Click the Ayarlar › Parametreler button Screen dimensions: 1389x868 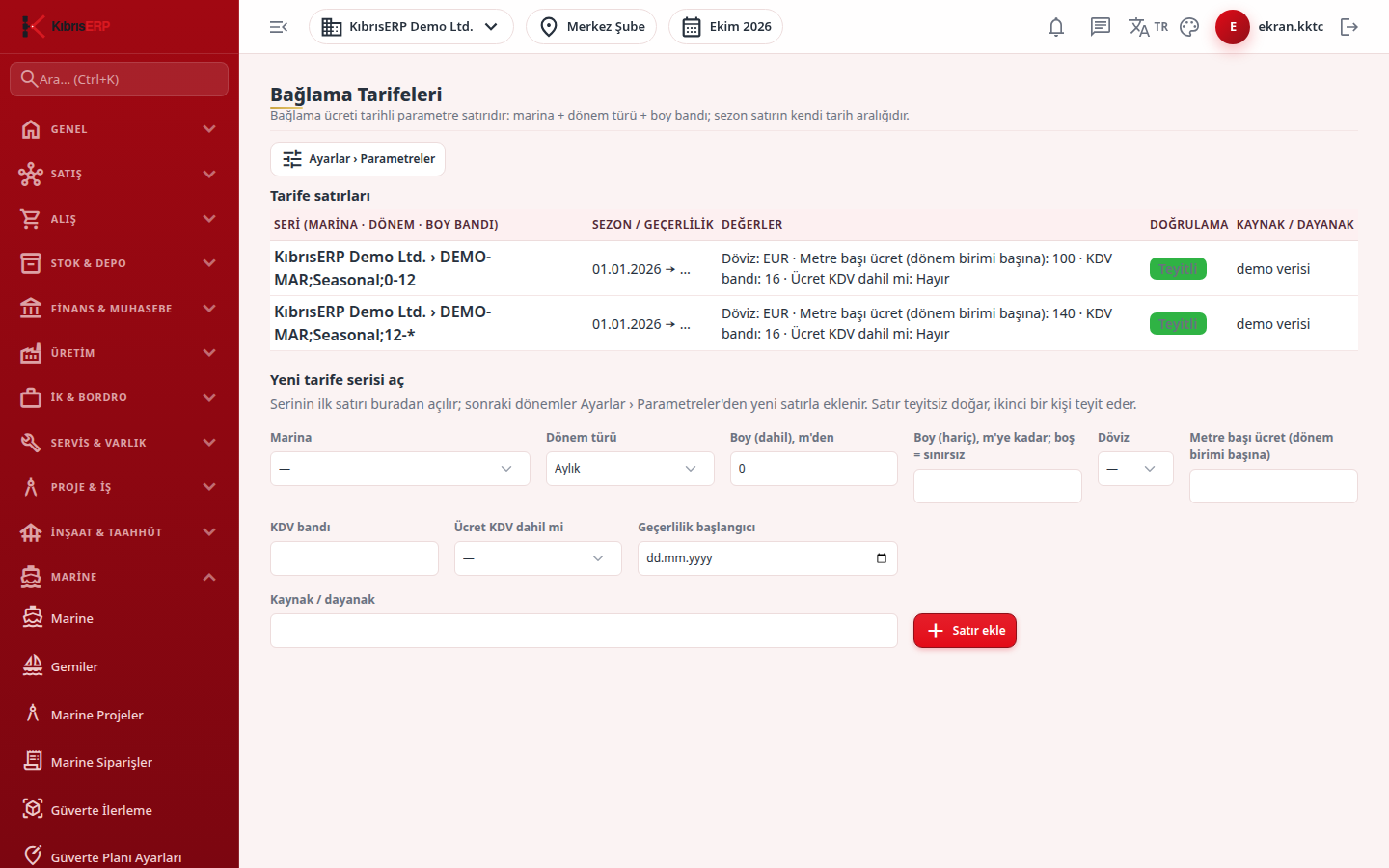pyautogui.click(x=358, y=159)
